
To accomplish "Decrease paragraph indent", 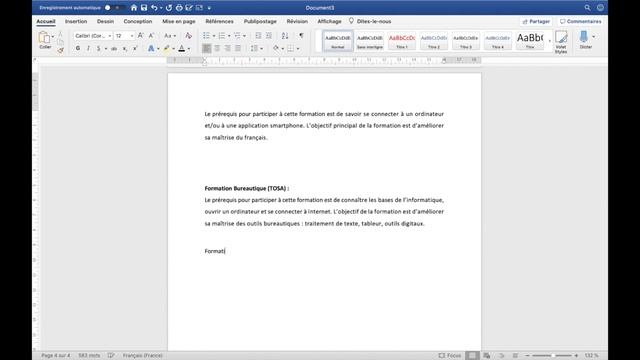I will click(258, 36).
